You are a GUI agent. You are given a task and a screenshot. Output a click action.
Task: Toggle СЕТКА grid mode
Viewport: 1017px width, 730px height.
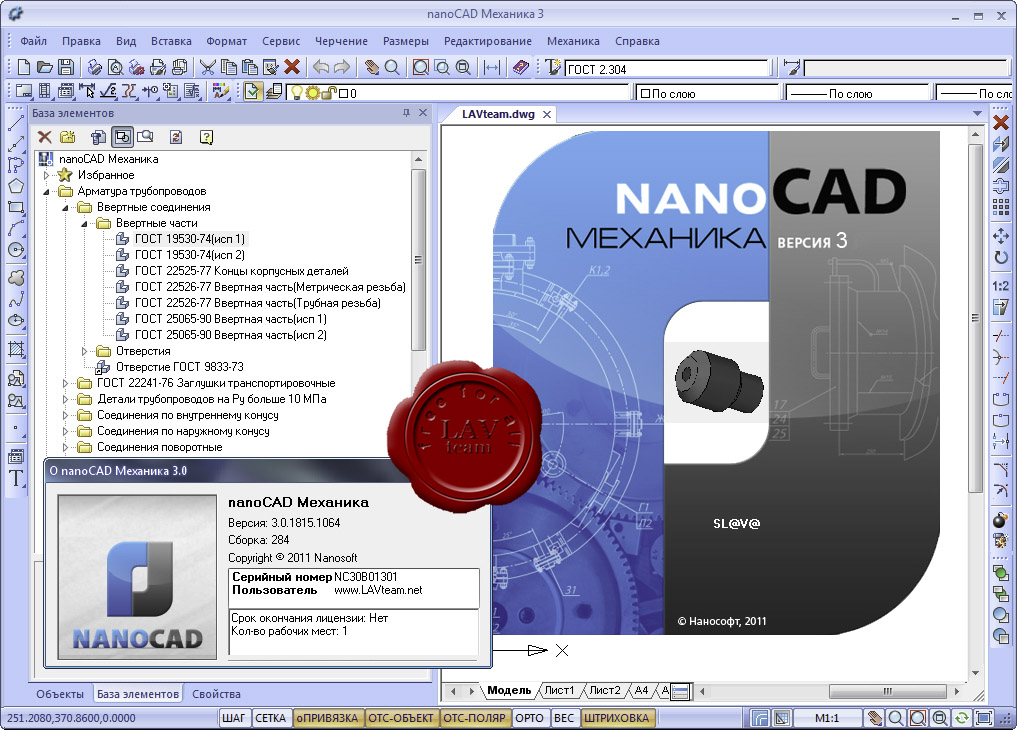[x=270, y=718]
